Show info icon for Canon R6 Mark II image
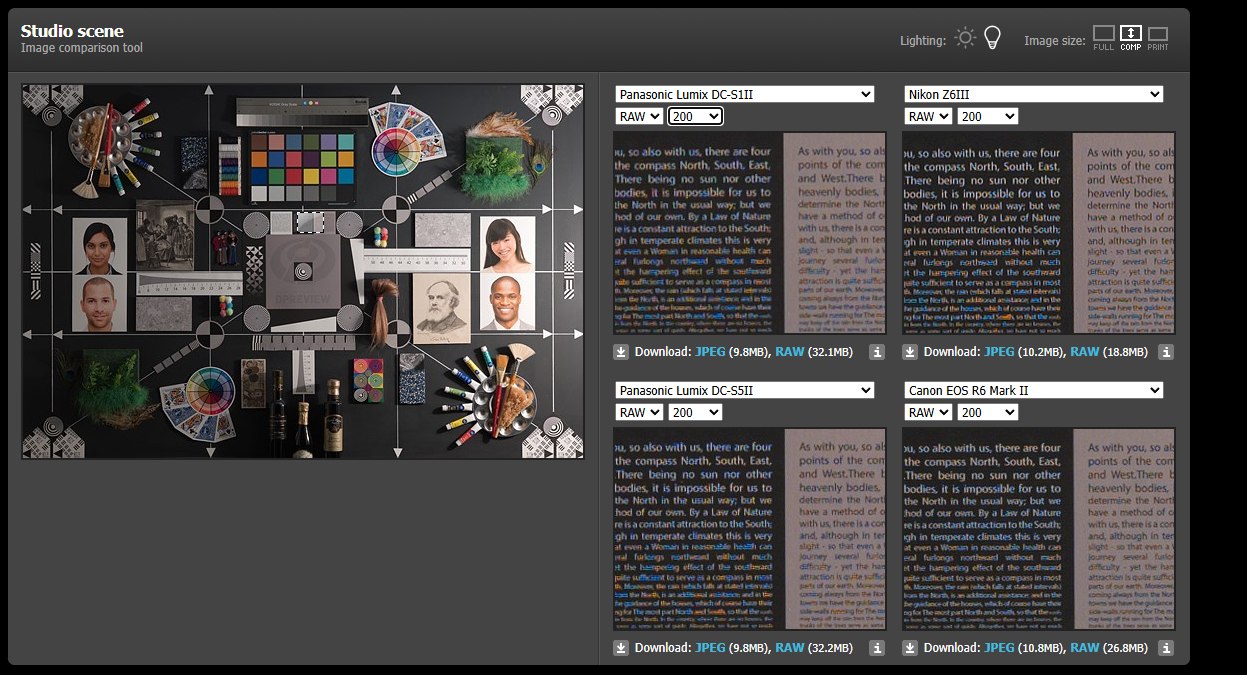Image resolution: width=1247 pixels, height=675 pixels. pyautogui.click(x=1166, y=648)
